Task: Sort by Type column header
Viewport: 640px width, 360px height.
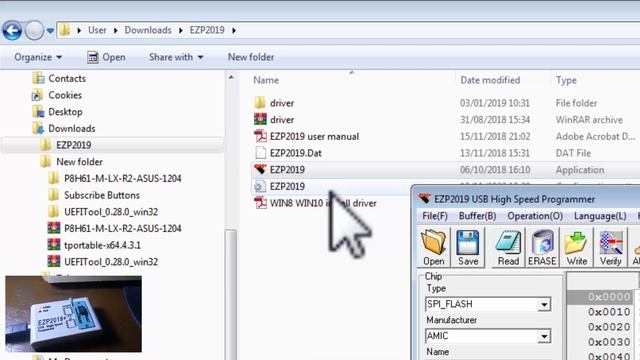Action: (566, 80)
